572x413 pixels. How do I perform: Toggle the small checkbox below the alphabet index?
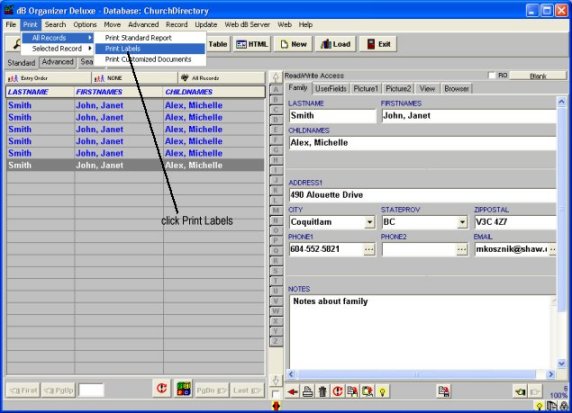[x=276, y=394]
